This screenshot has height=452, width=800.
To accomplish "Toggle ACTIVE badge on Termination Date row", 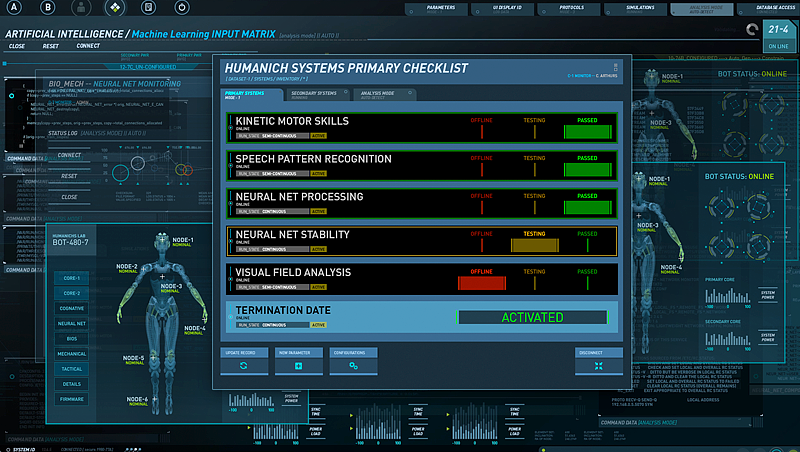I will [318, 325].
